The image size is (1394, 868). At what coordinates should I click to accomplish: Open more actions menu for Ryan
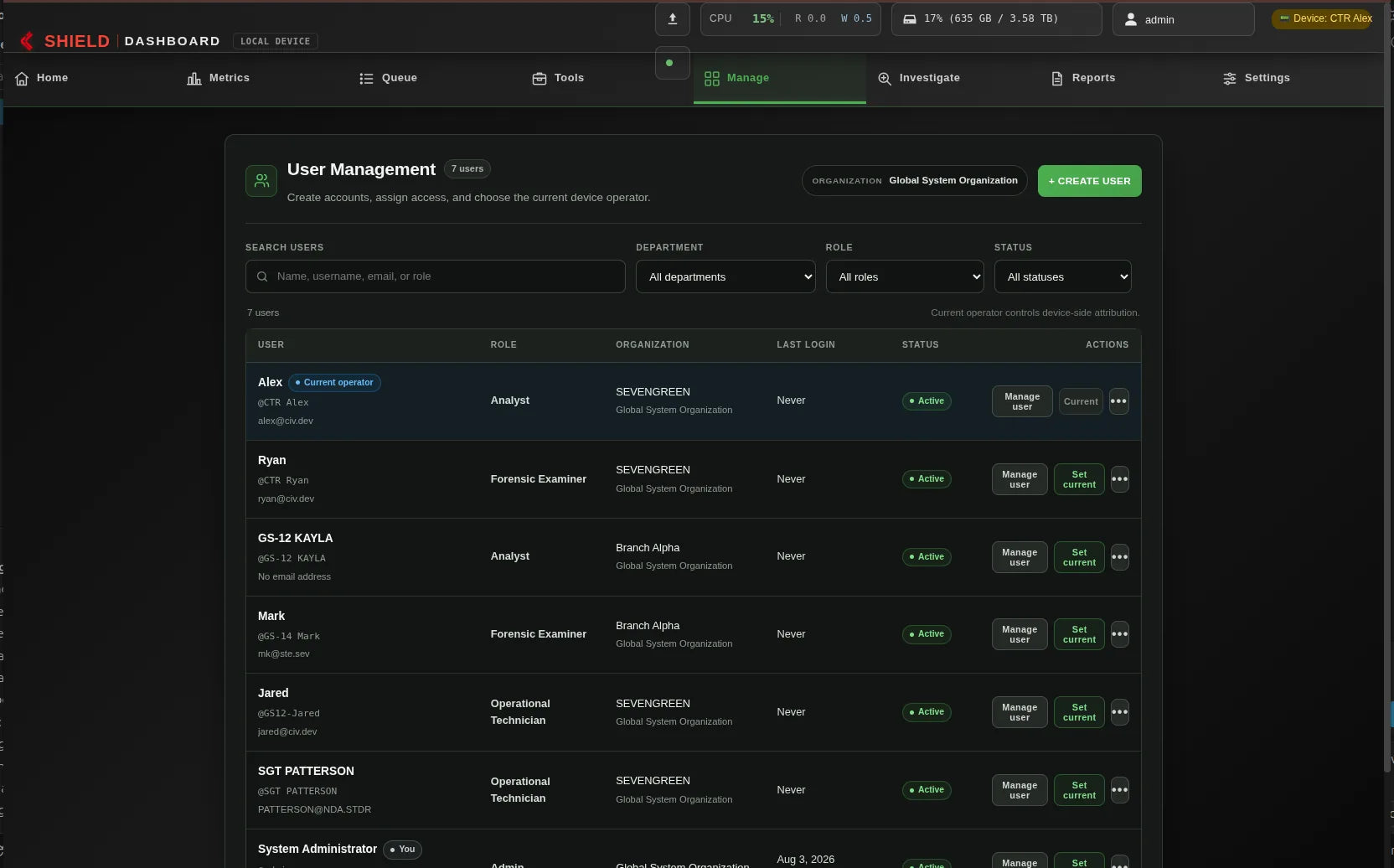click(x=1119, y=479)
